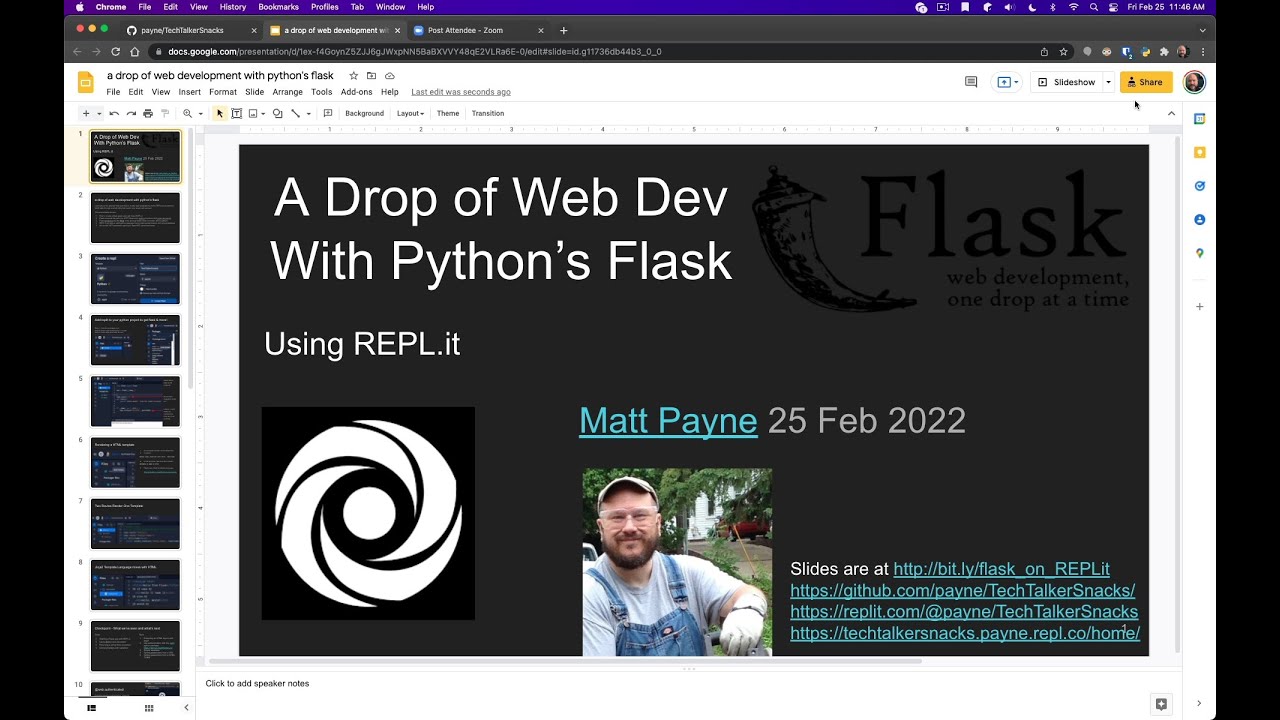
Task: Open the Slides home logo icon
Action: click(x=86, y=82)
